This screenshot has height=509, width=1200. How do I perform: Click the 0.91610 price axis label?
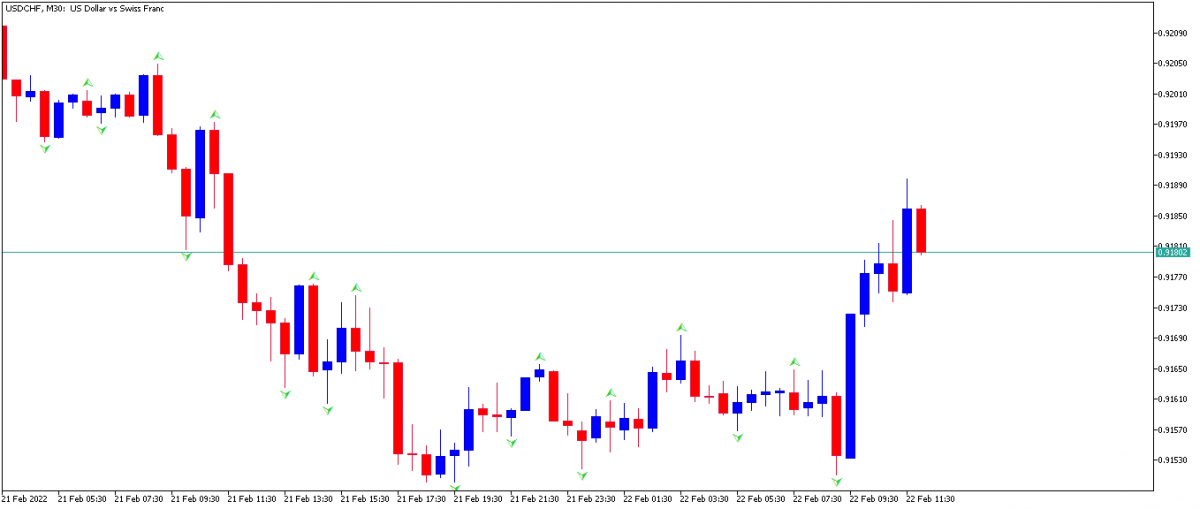click(x=1172, y=399)
